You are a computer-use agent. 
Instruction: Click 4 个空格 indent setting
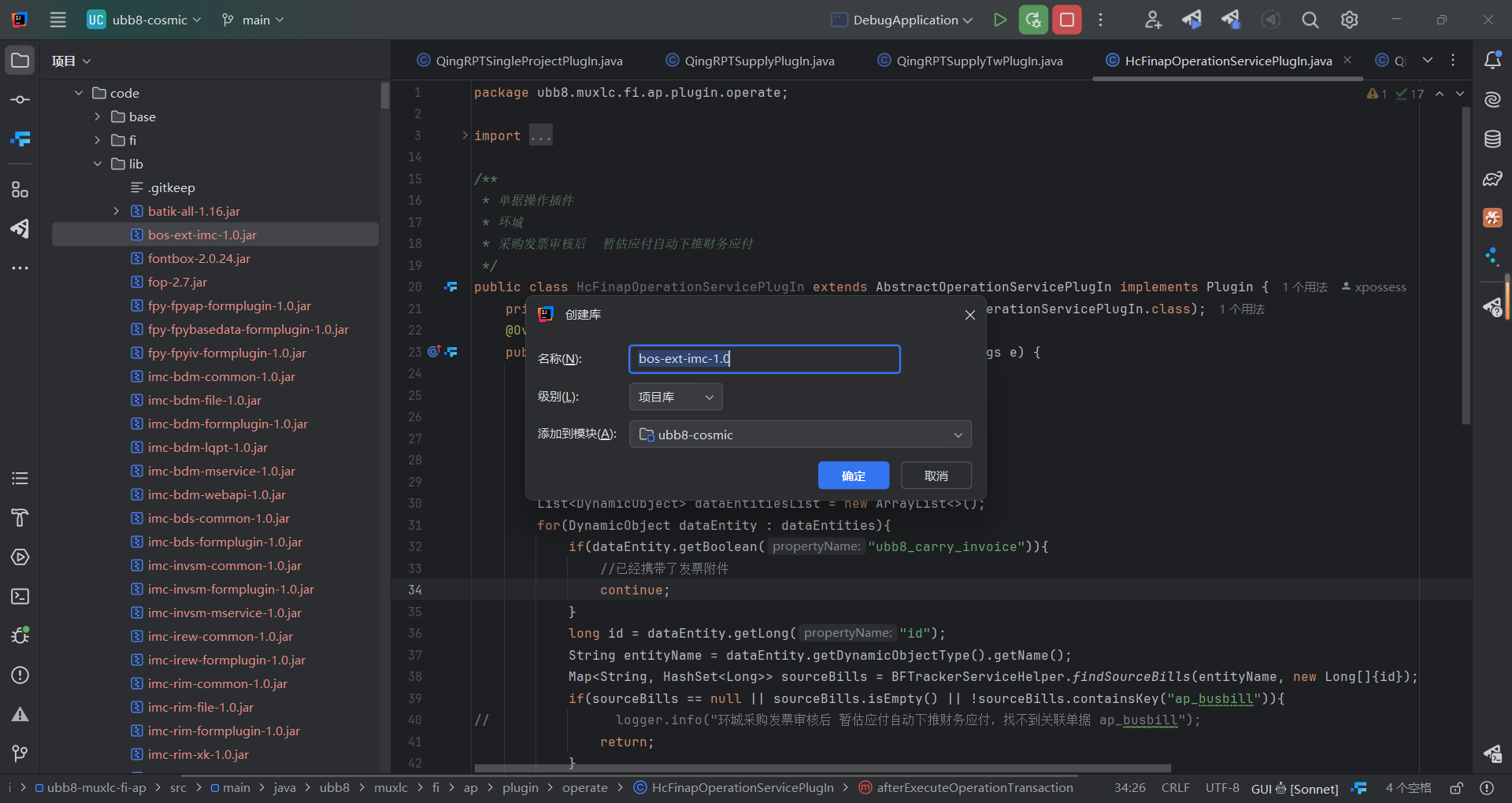pyautogui.click(x=1408, y=788)
